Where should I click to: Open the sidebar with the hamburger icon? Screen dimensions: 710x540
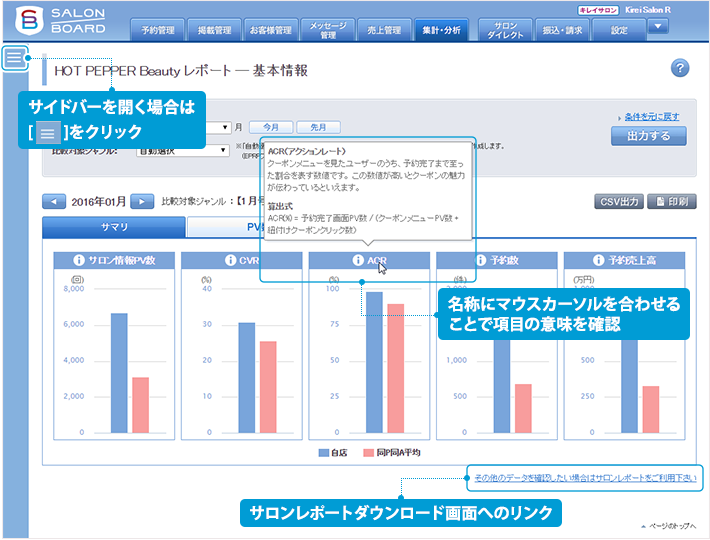[15, 59]
